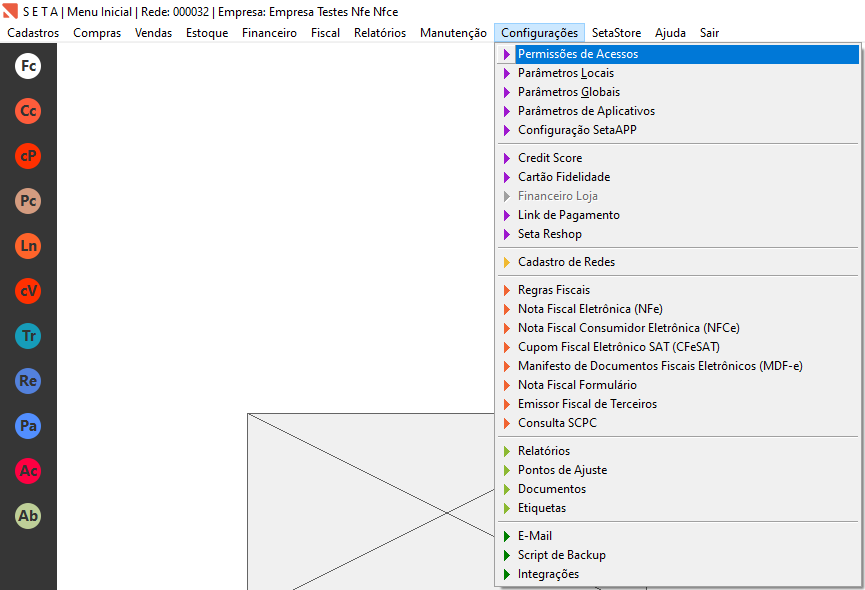This screenshot has width=865, height=590.
Task: Open the Compras menu
Action: [97, 33]
